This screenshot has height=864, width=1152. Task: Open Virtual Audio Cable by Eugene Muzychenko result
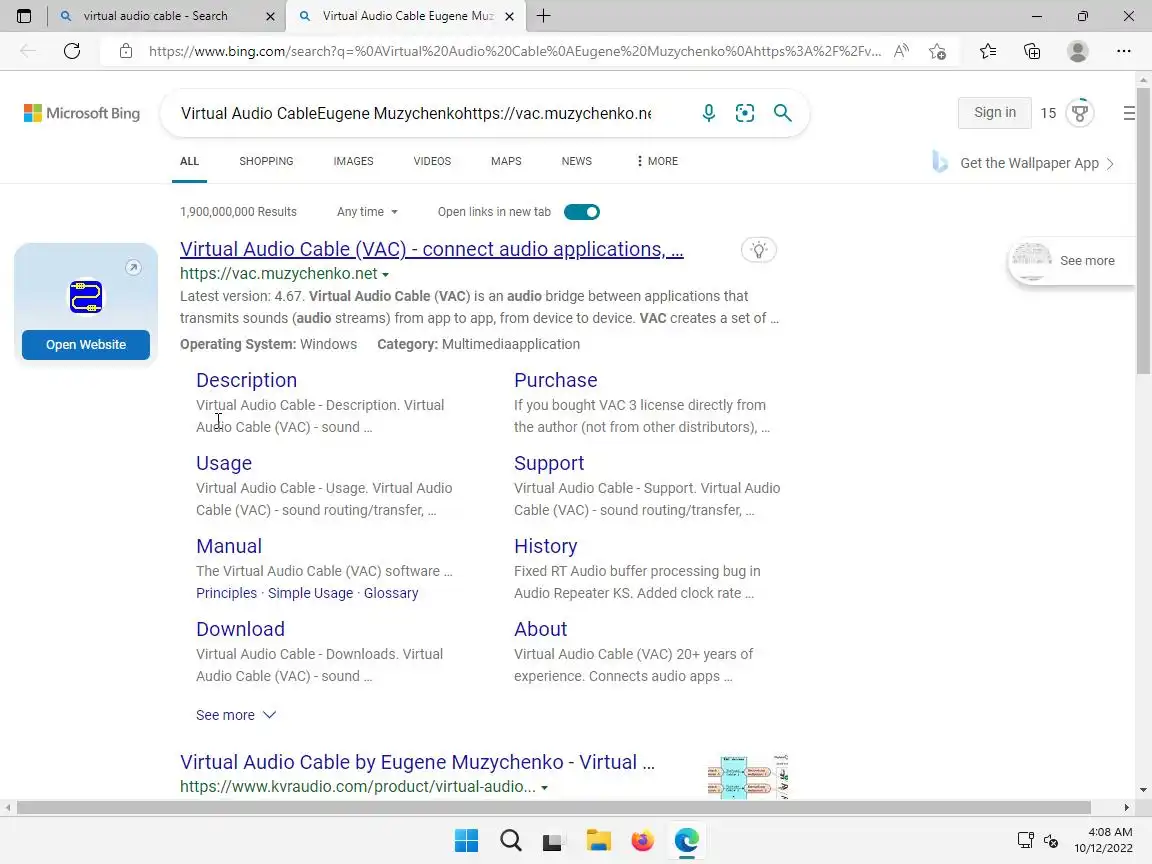[417, 762]
